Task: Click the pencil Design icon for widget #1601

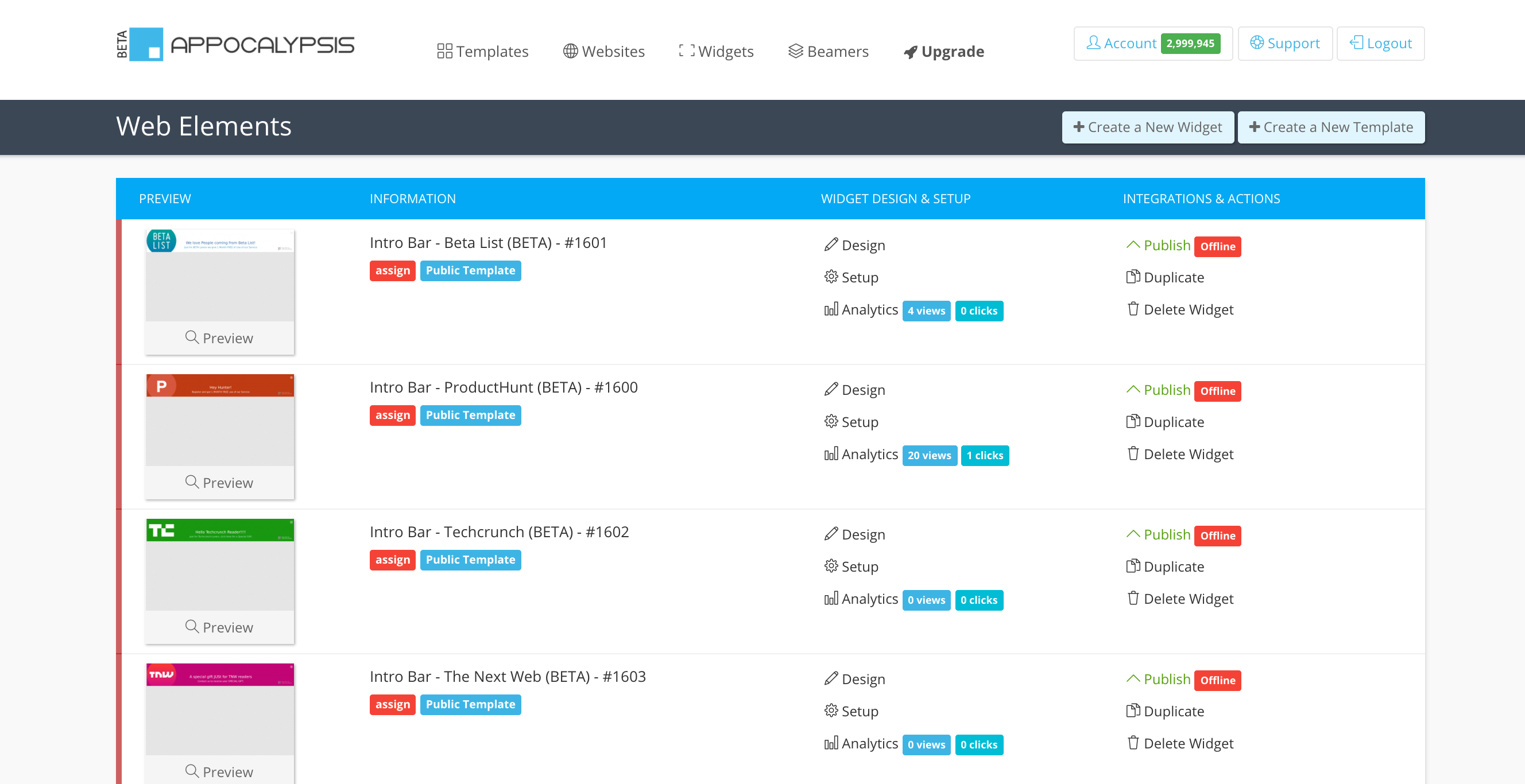Action: [831, 244]
